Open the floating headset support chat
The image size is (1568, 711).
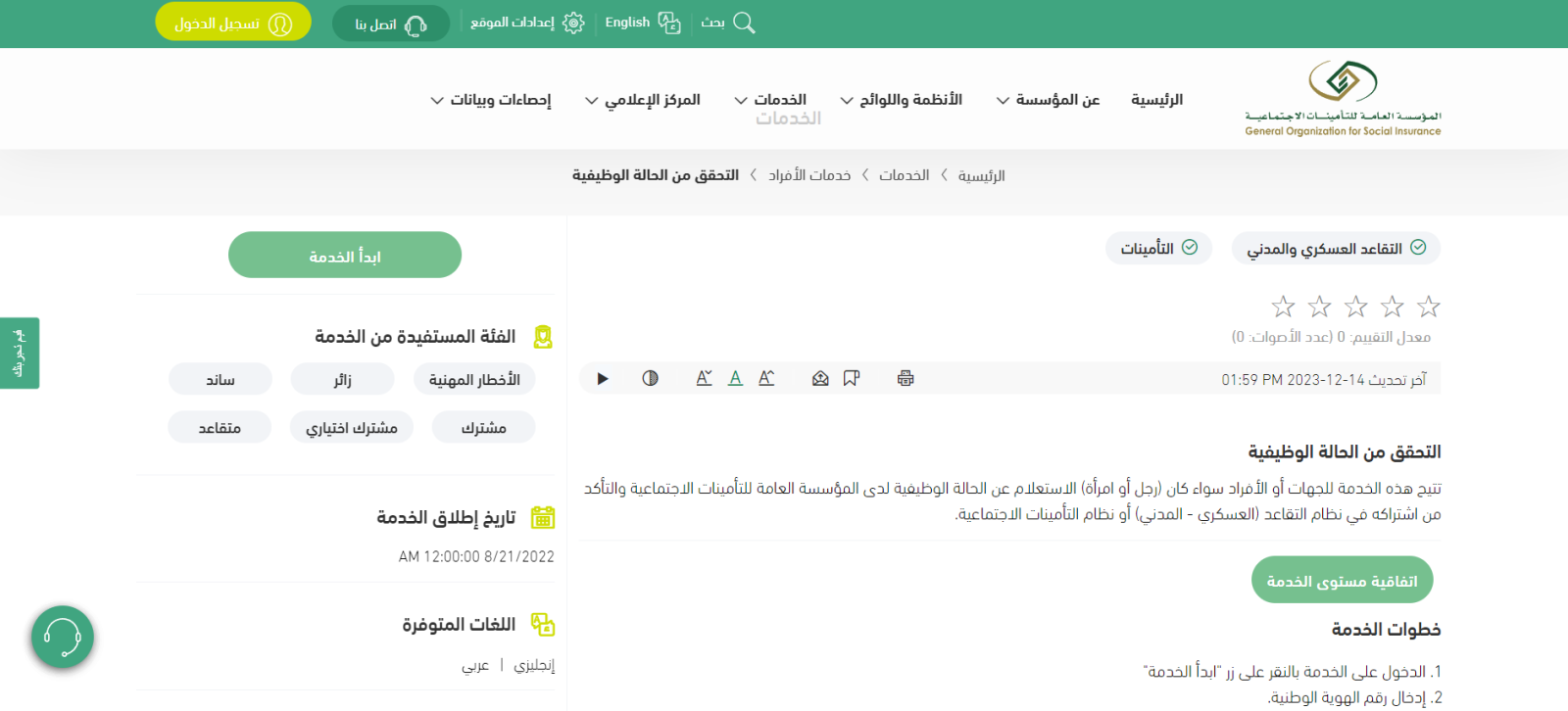(63, 638)
